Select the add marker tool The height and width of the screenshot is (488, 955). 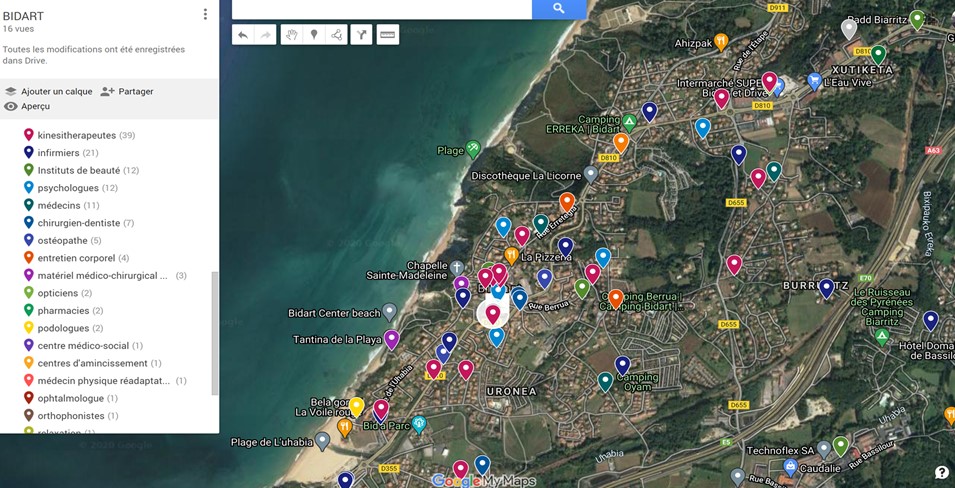click(314, 35)
